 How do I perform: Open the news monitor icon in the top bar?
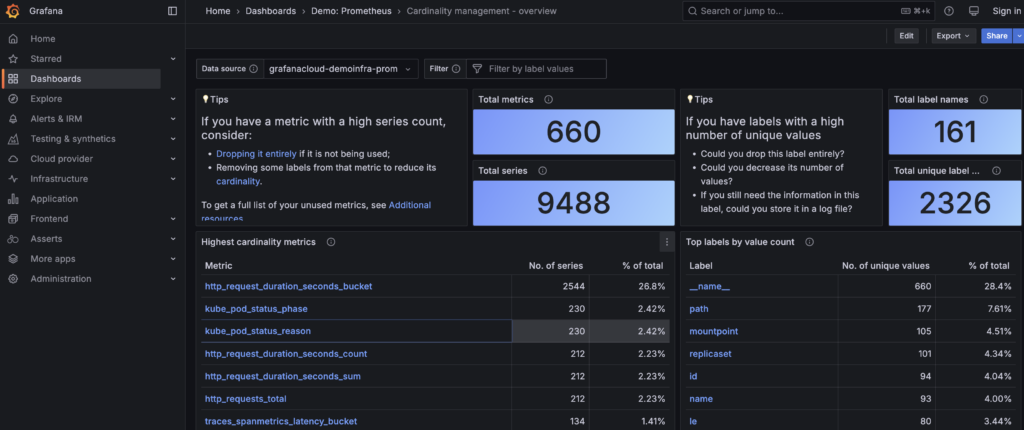(x=972, y=11)
